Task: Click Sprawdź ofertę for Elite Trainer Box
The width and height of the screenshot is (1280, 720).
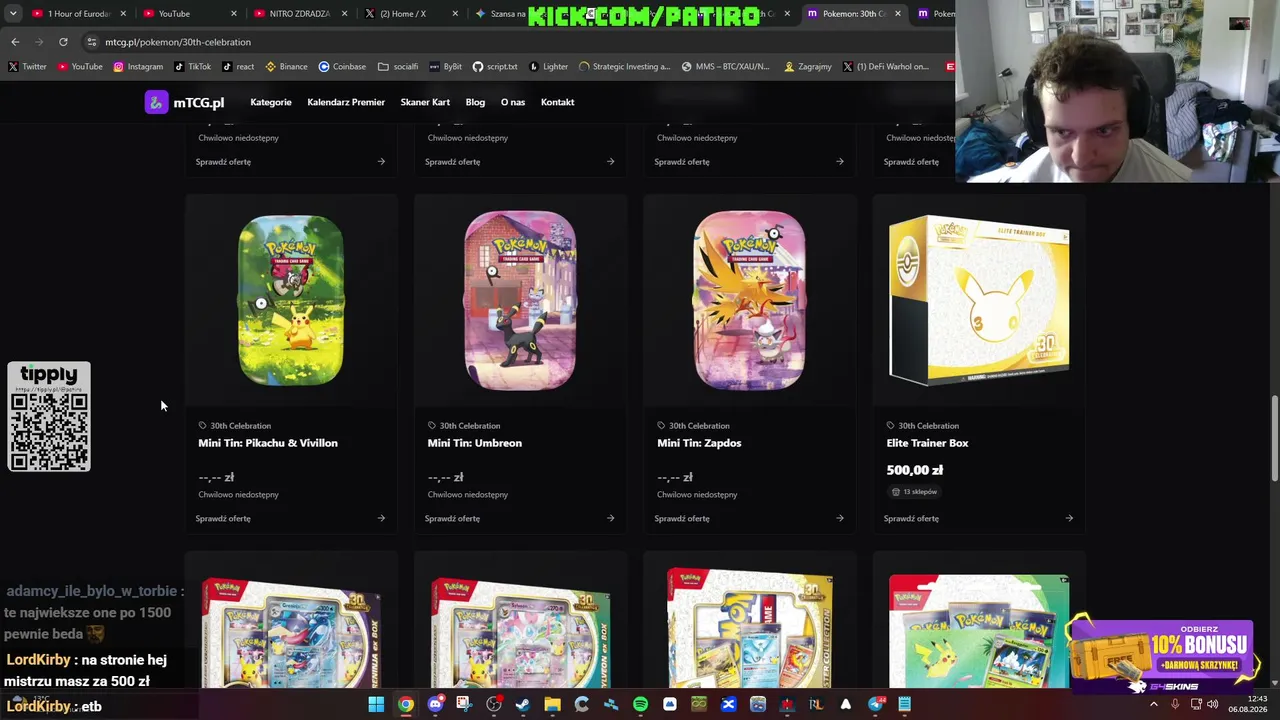Action: (x=911, y=519)
